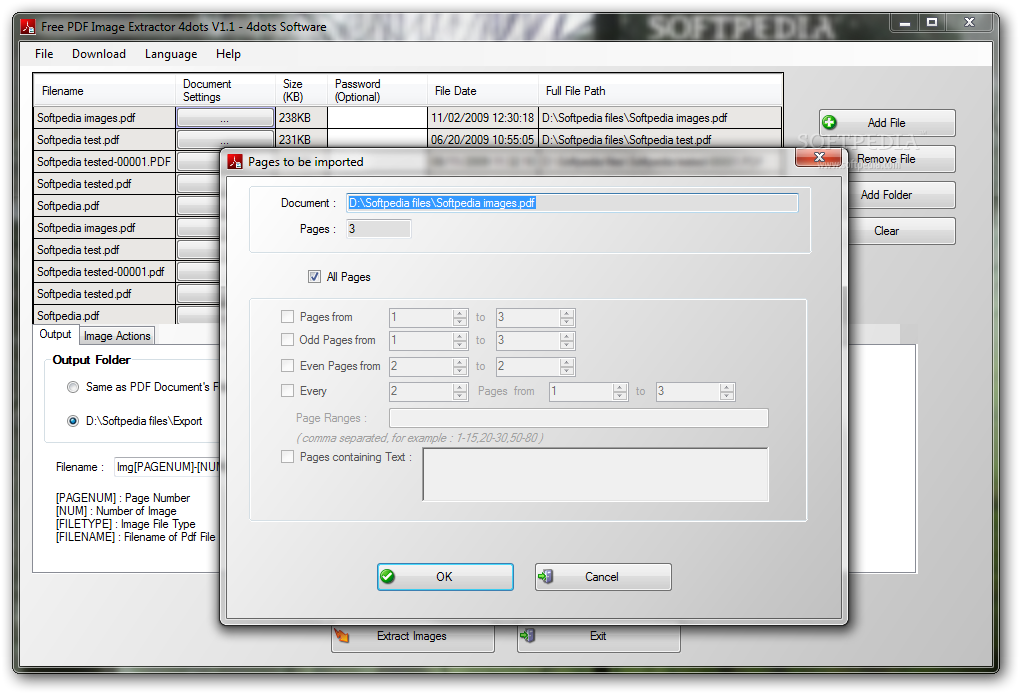Click the Add File button
The width and height of the screenshot is (1020, 694).
pos(887,123)
